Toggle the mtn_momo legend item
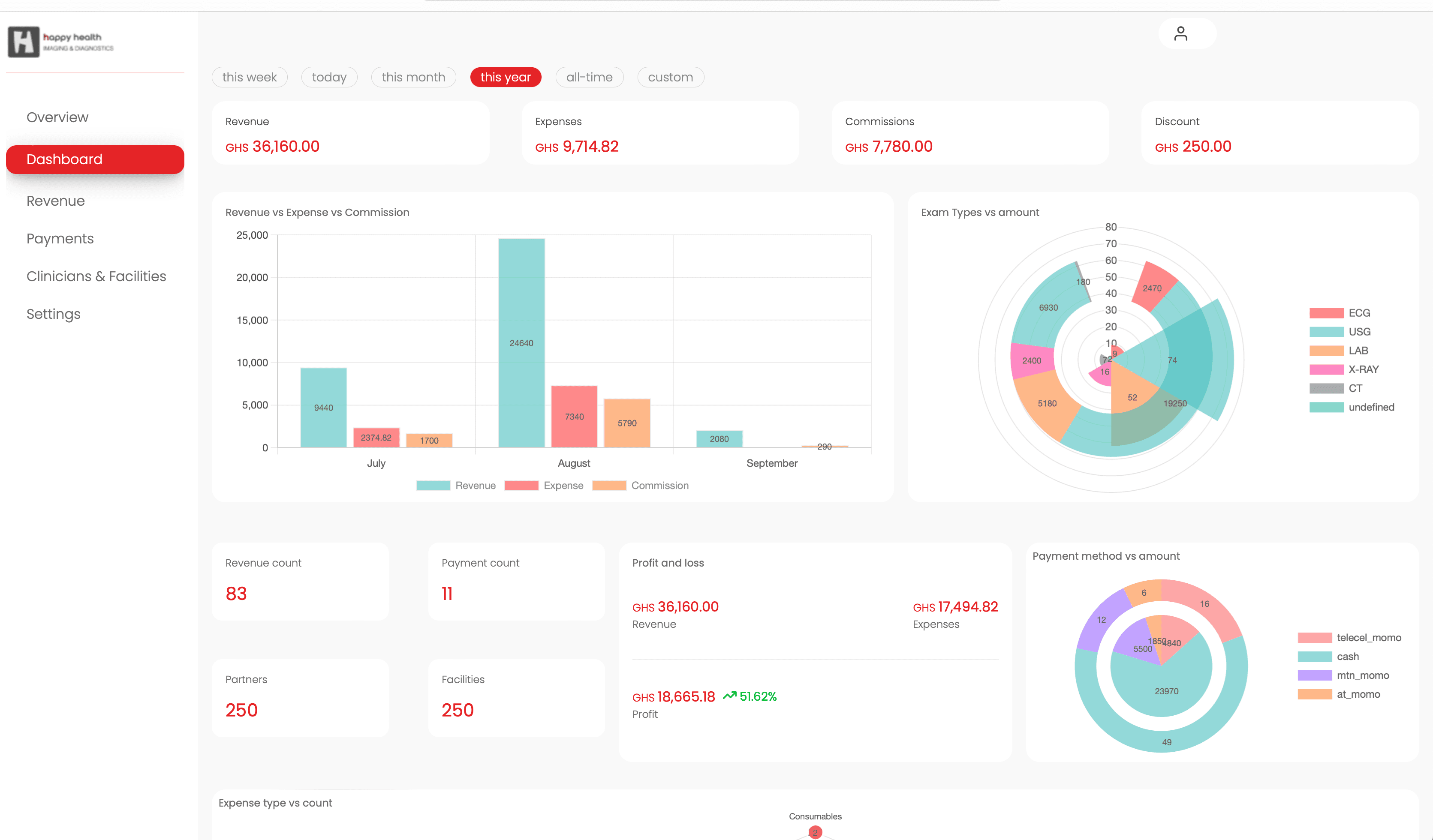 [x=1343, y=675]
